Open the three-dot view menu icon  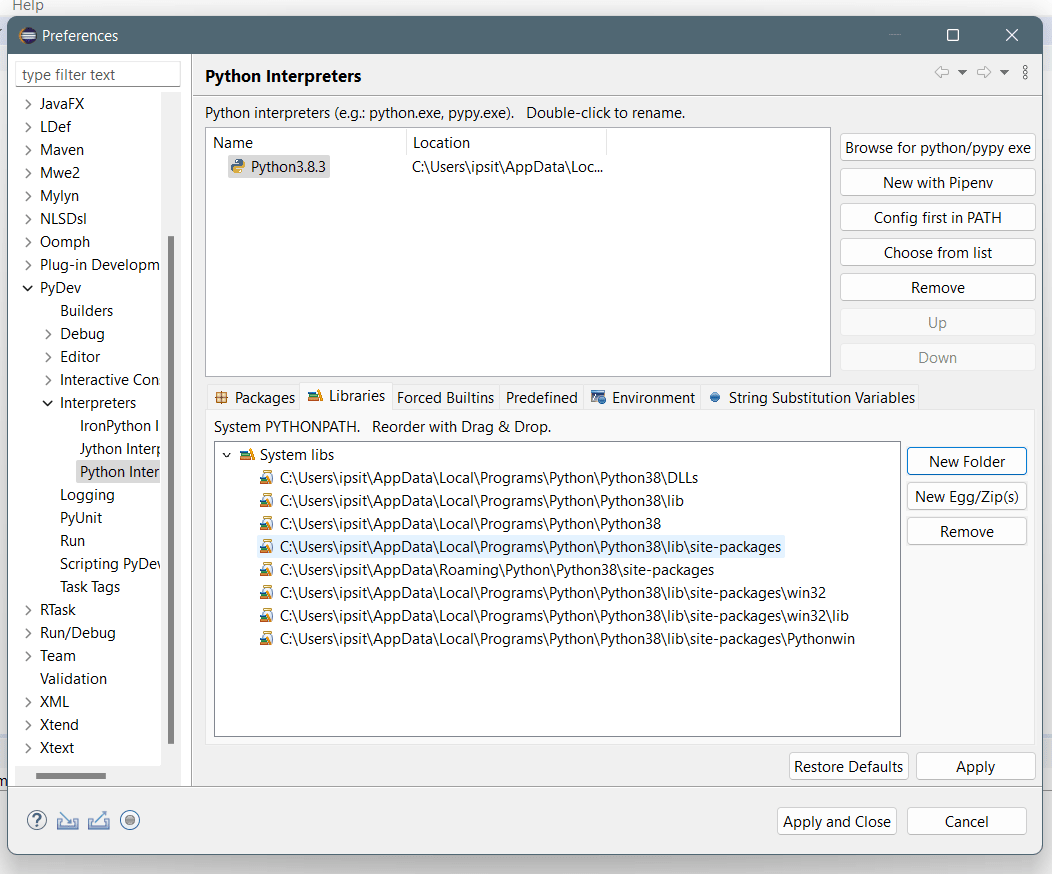pos(1025,72)
